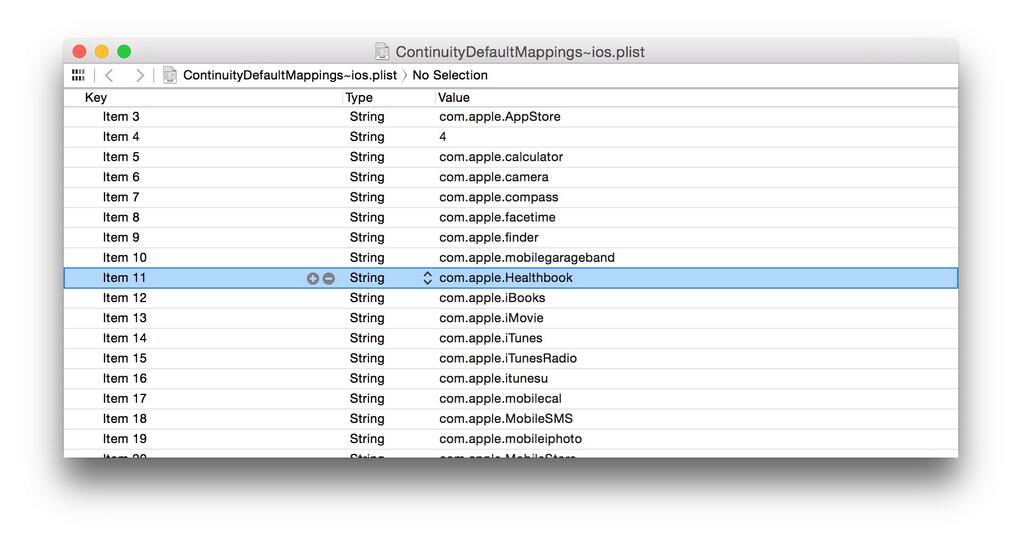Select the Item 5 row key
This screenshot has height=546, width=1022.
[x=121, y=157]
